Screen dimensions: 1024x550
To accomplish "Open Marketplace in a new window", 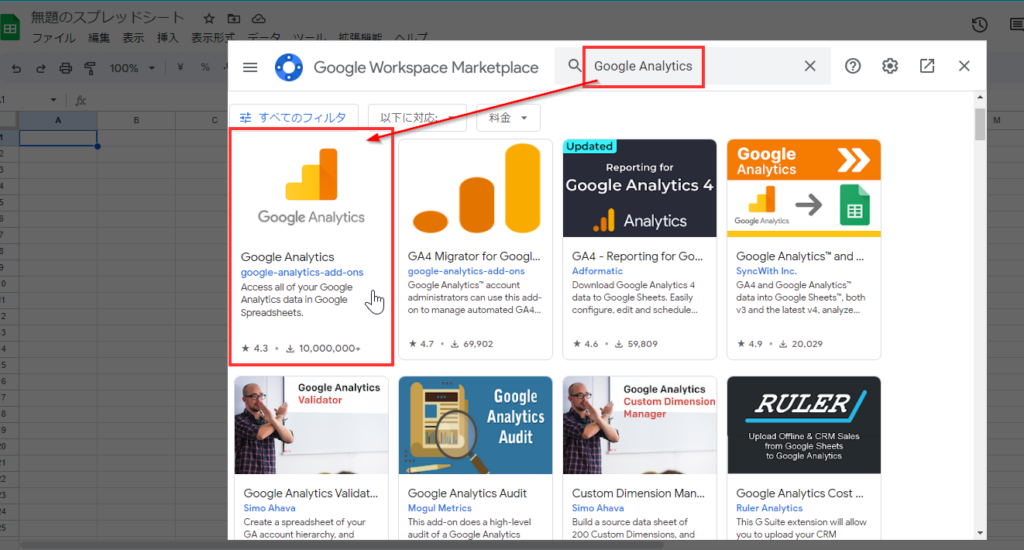I will point(927,65).
